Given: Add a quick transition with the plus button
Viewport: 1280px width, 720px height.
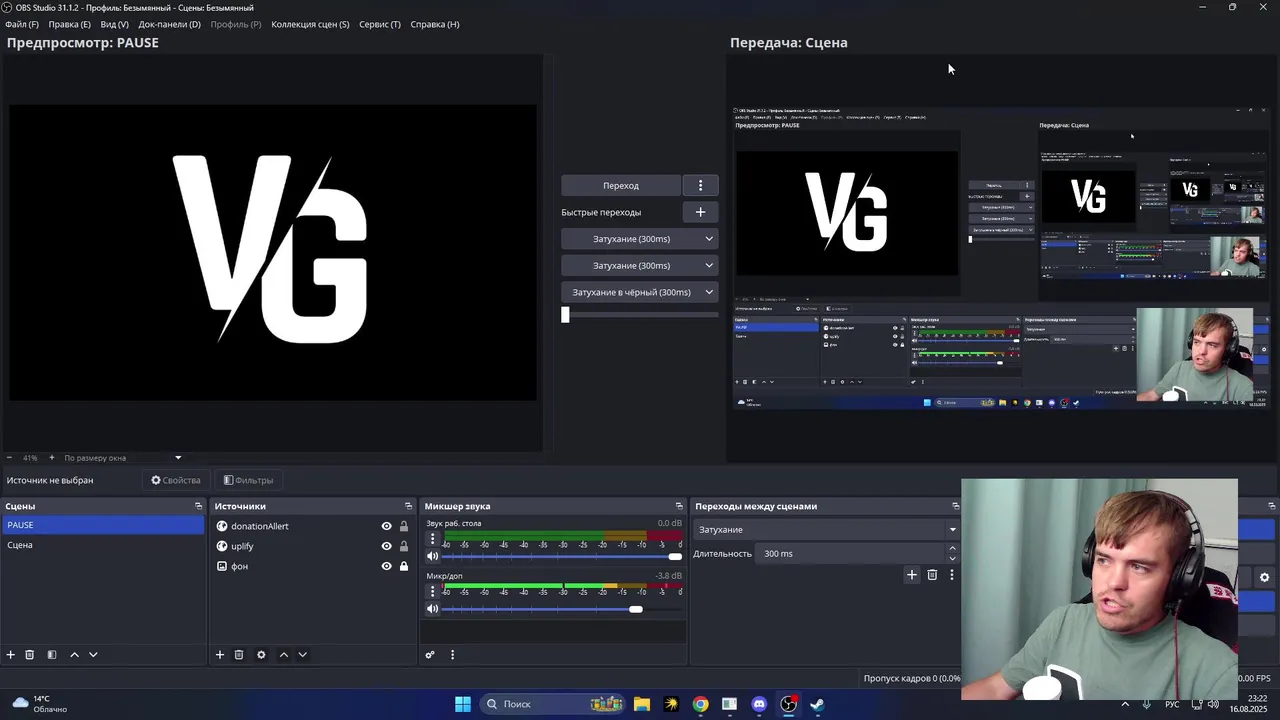Looking at the screenshot, I should [x=700, y=212].
